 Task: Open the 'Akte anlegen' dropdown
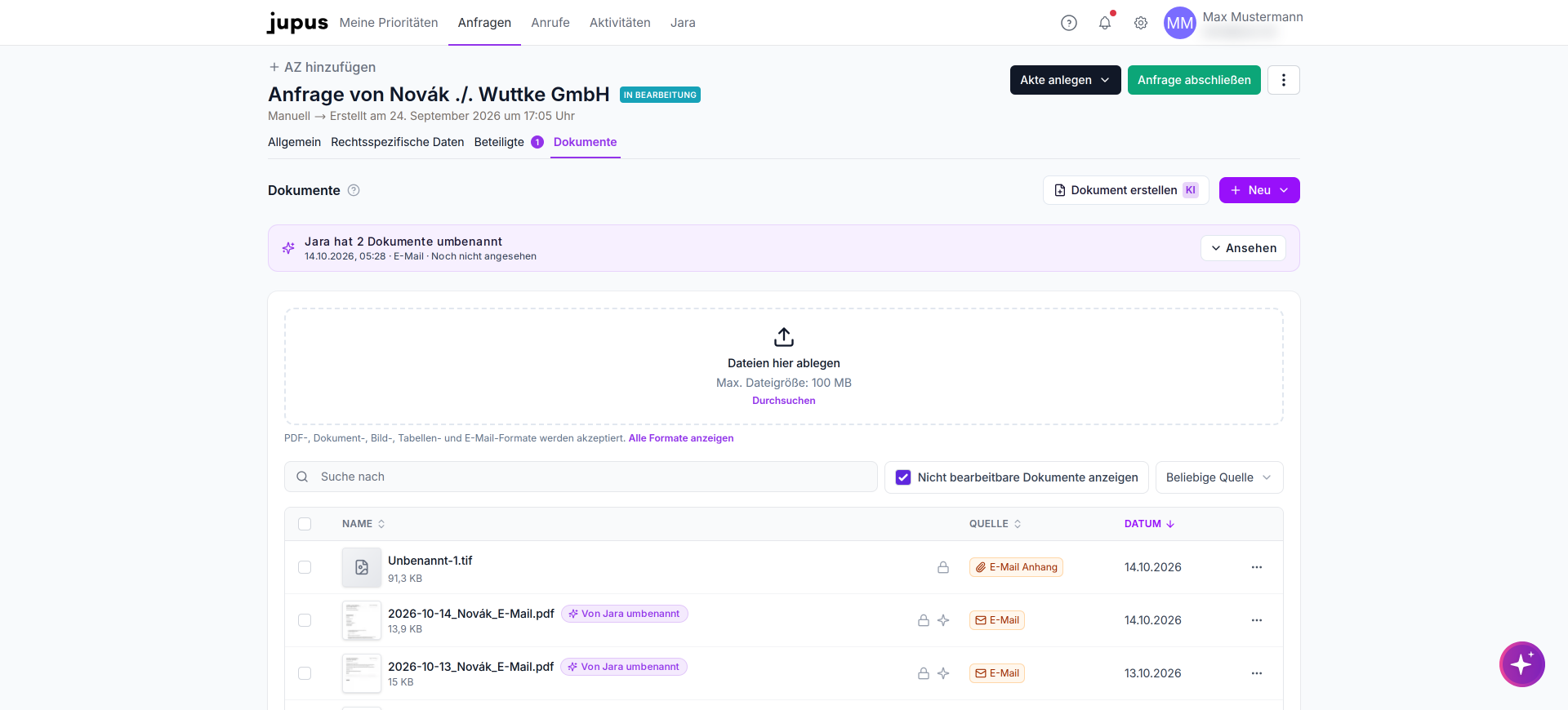point(1065,80)
